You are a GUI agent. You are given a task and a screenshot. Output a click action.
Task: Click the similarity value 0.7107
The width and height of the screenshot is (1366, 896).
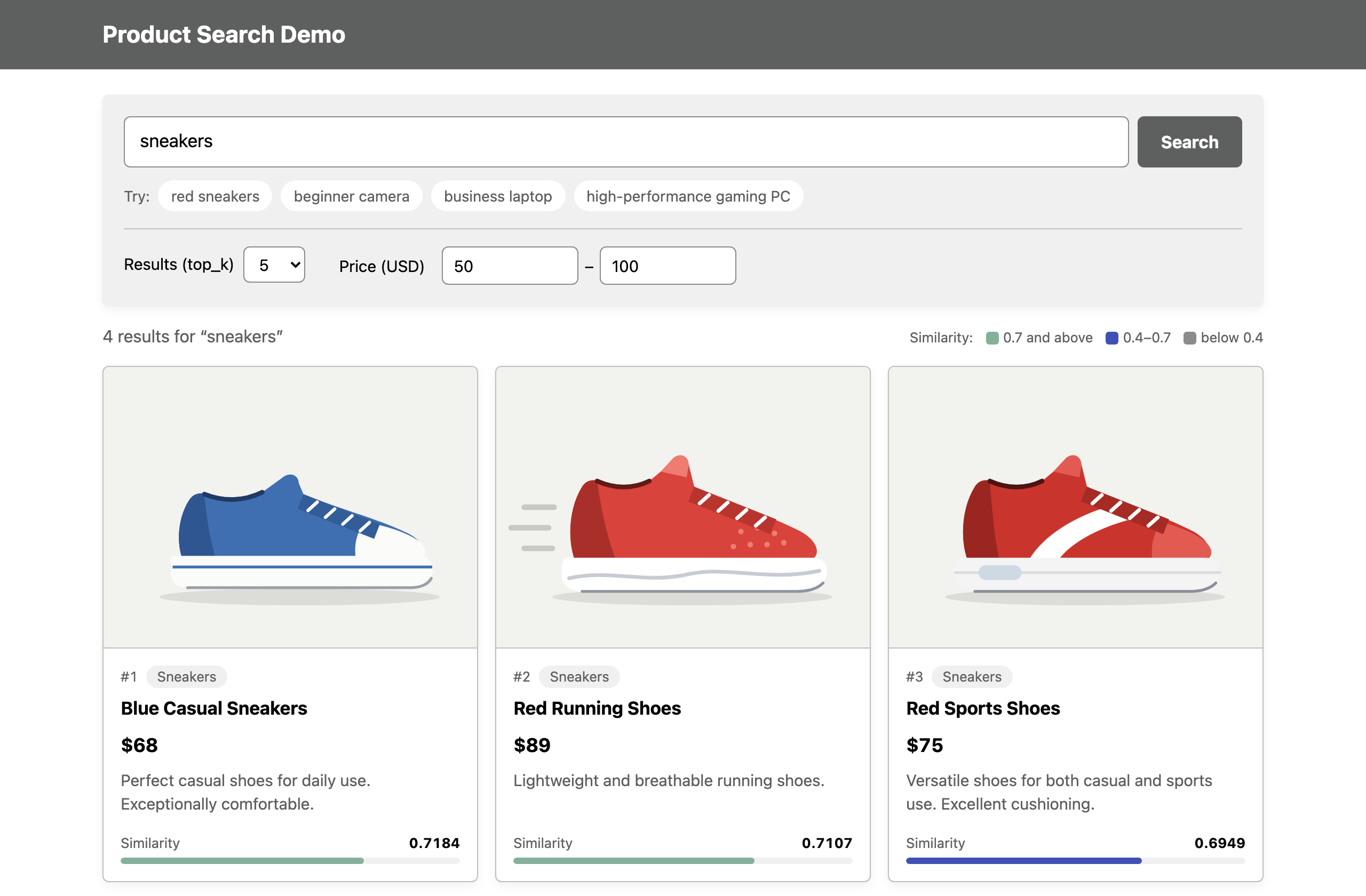tap(827, 843)
